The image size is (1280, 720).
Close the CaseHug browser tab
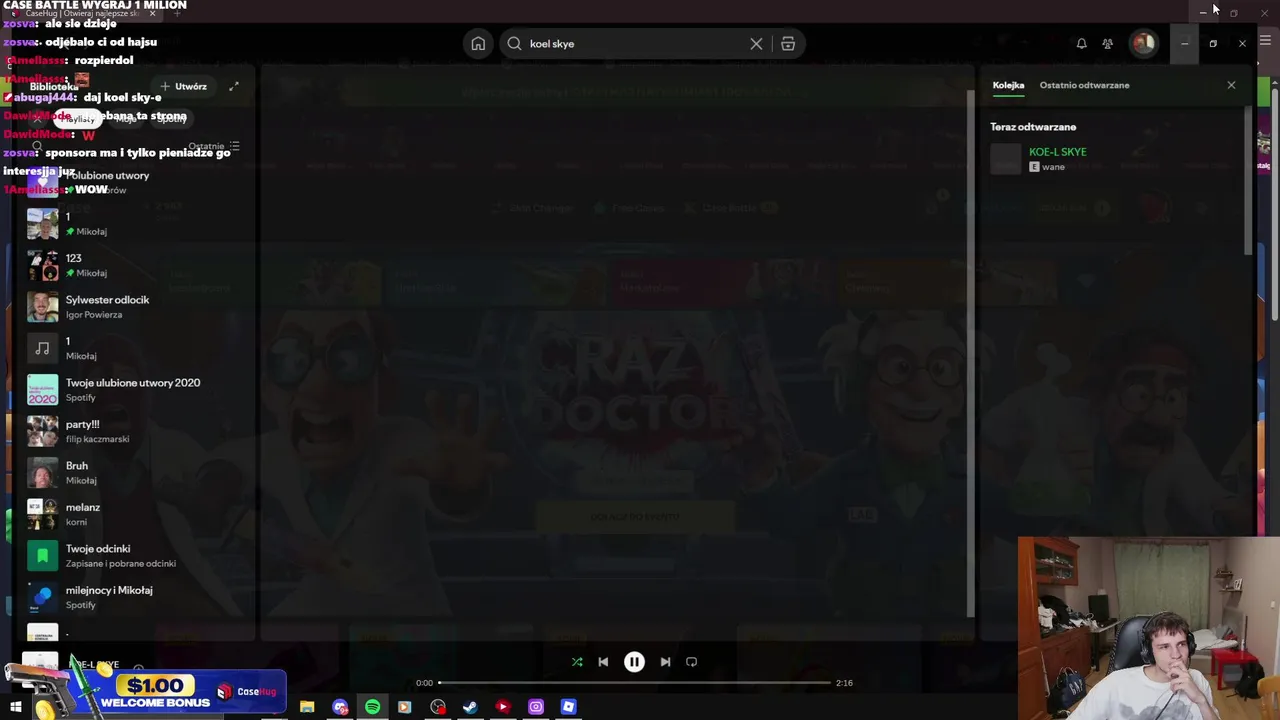tap(152, 13)
